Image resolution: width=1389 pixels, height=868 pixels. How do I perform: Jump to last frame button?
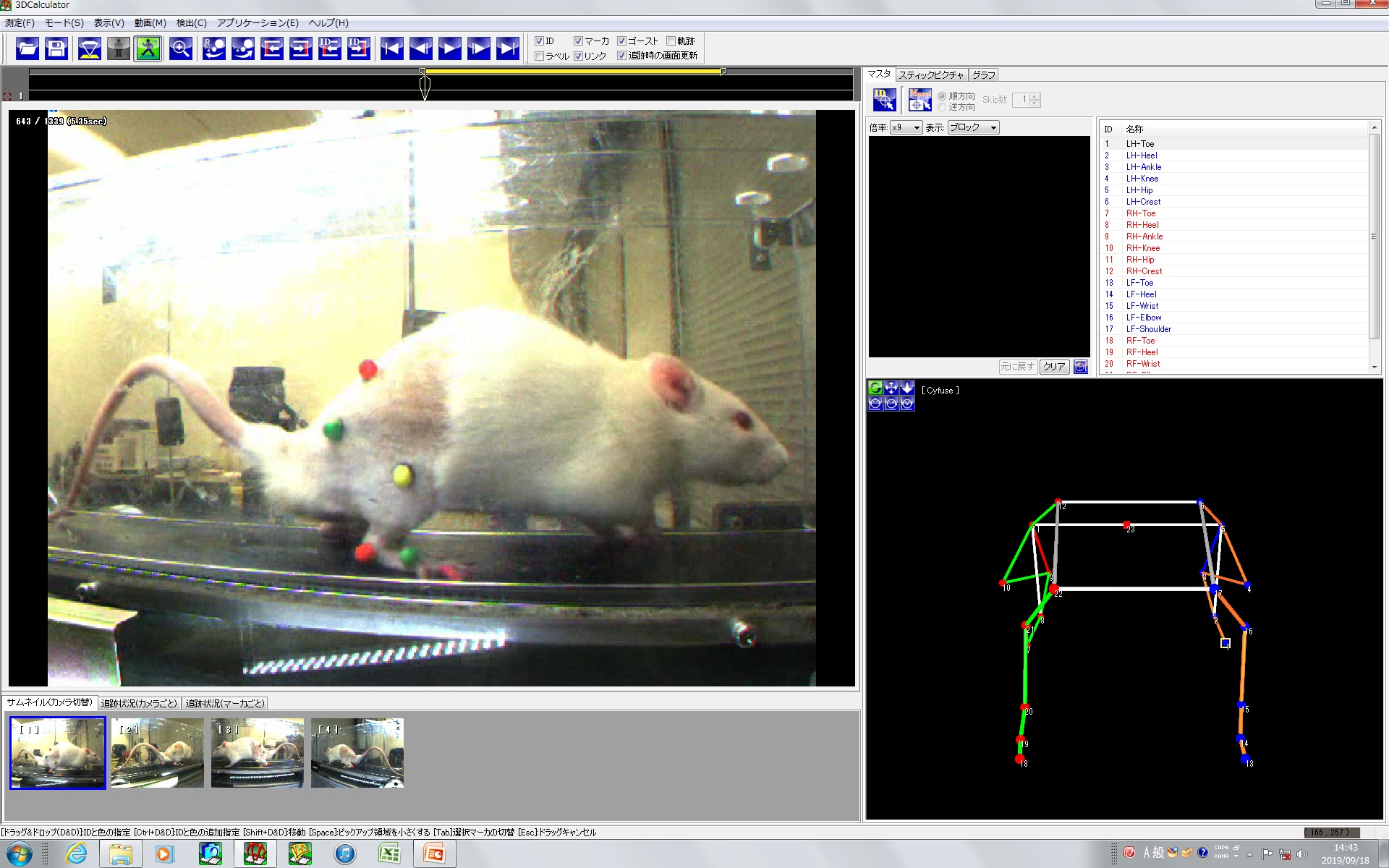(508, 49)
